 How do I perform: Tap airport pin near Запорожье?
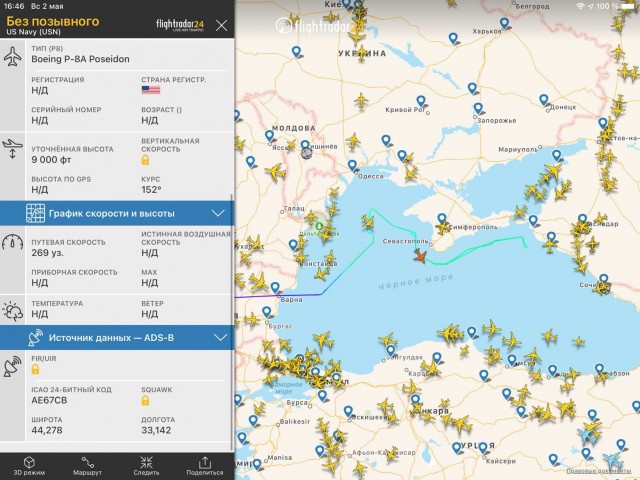(x=478, y=108)
